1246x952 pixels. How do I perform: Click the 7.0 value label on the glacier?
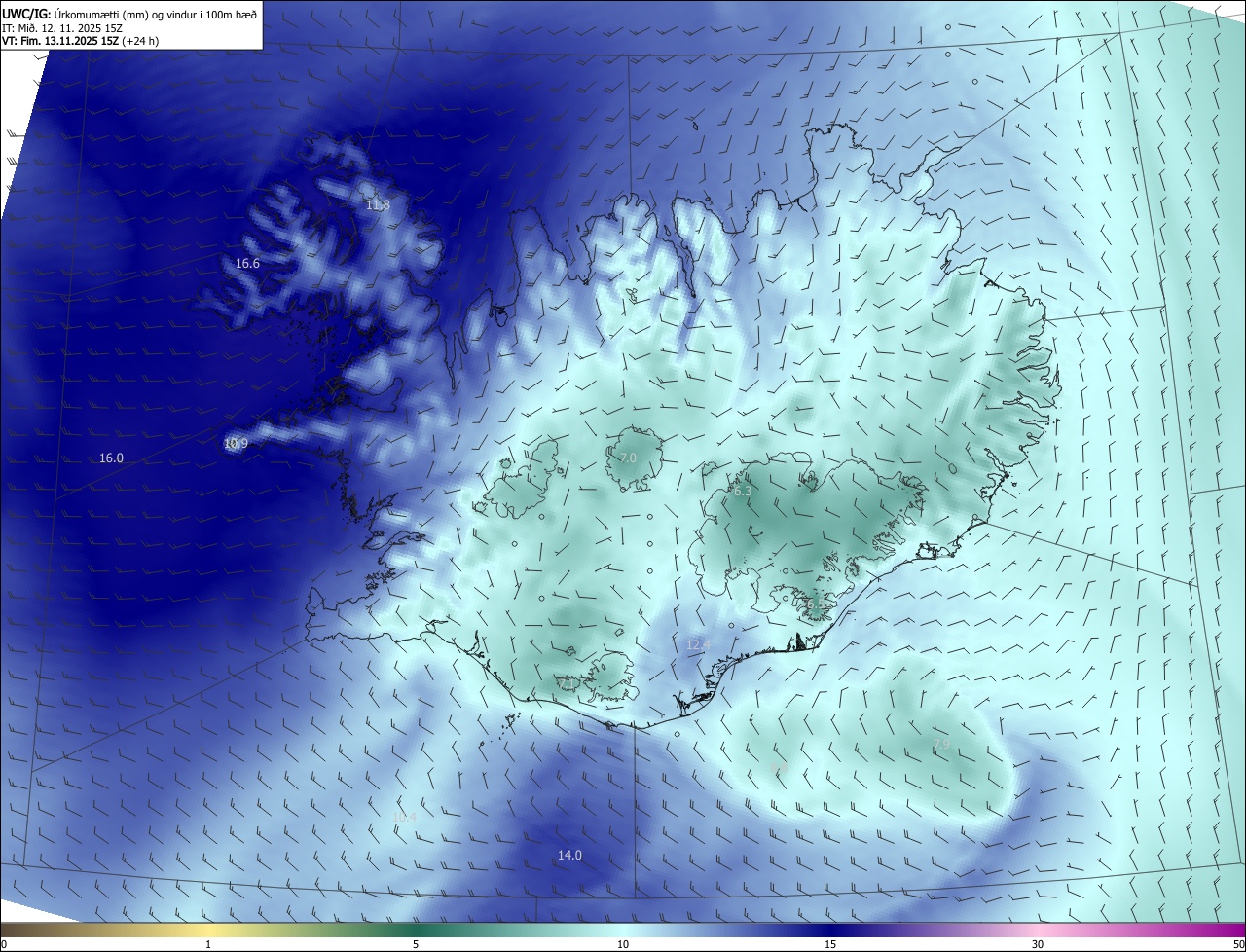[628, 458]
